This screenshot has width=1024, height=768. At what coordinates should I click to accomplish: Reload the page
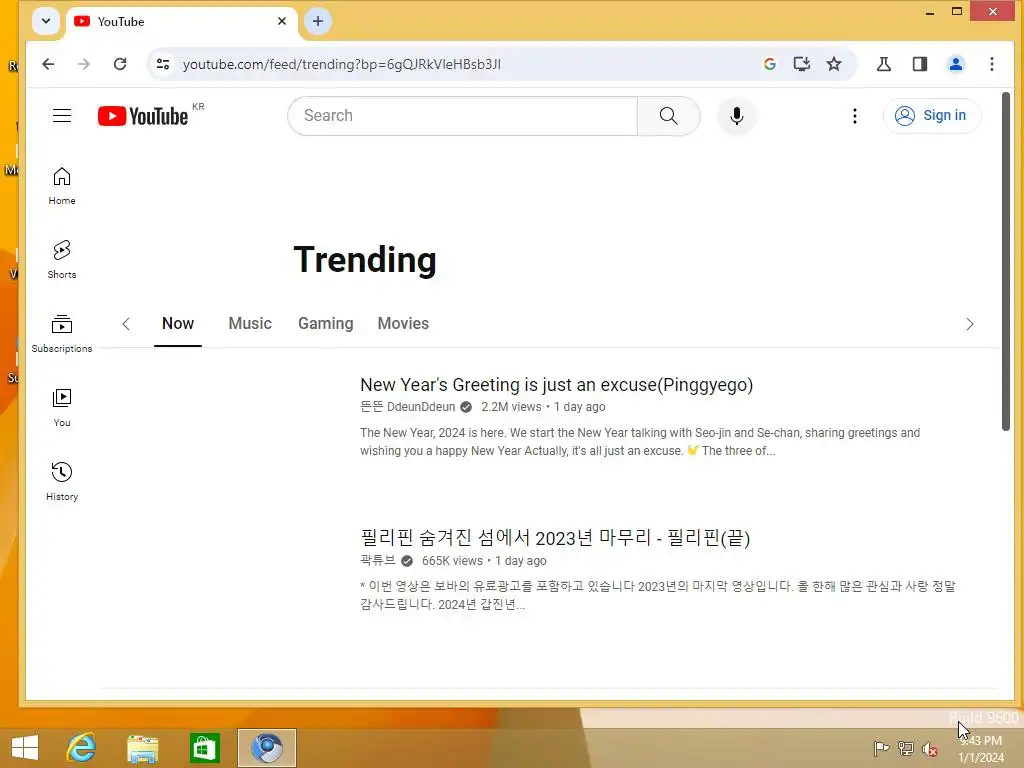120,64
